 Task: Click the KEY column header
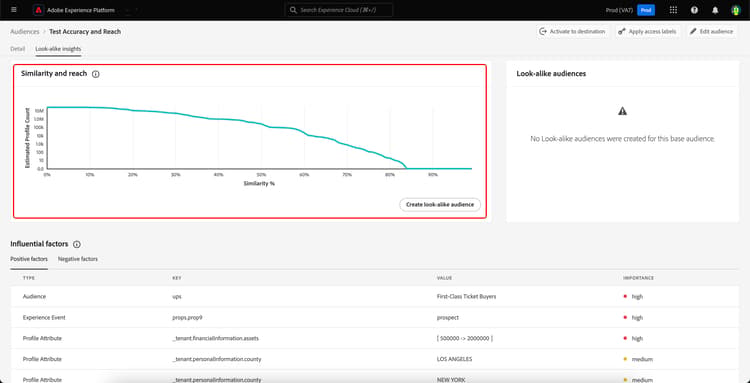176,278
